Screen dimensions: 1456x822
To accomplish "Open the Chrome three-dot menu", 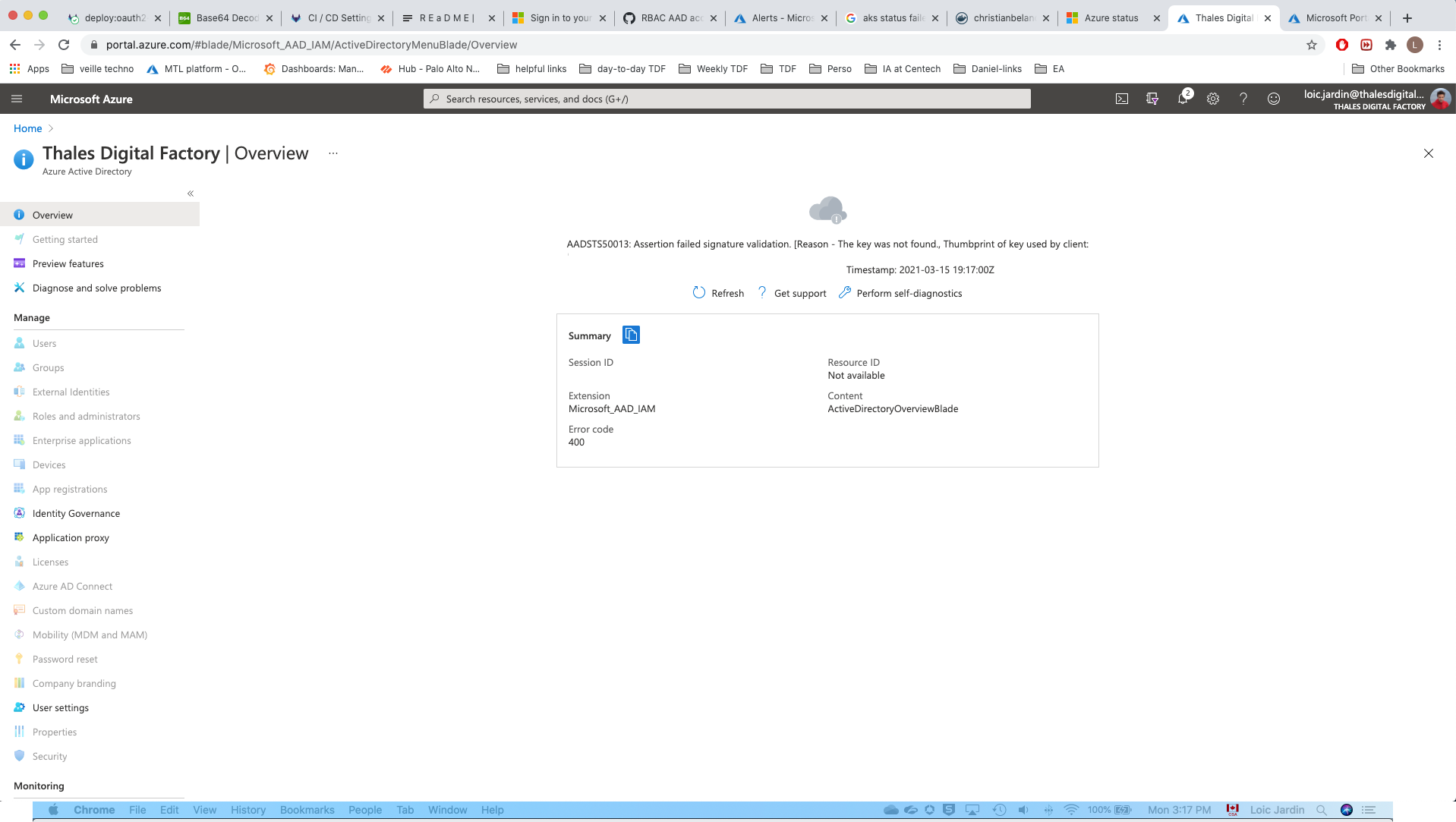I will [x=1439, y=45].
